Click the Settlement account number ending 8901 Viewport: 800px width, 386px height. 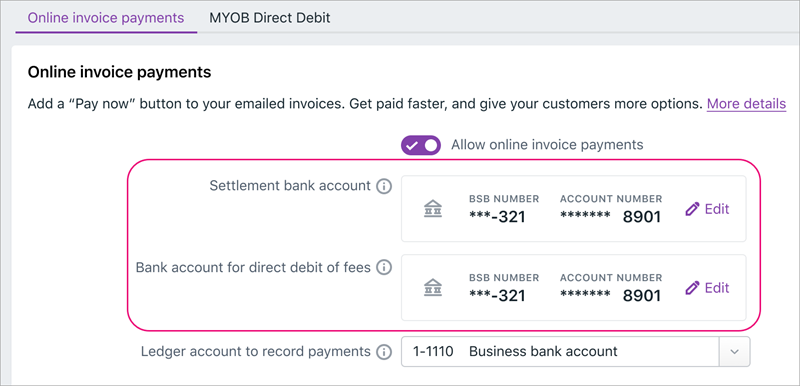(610, 217)
